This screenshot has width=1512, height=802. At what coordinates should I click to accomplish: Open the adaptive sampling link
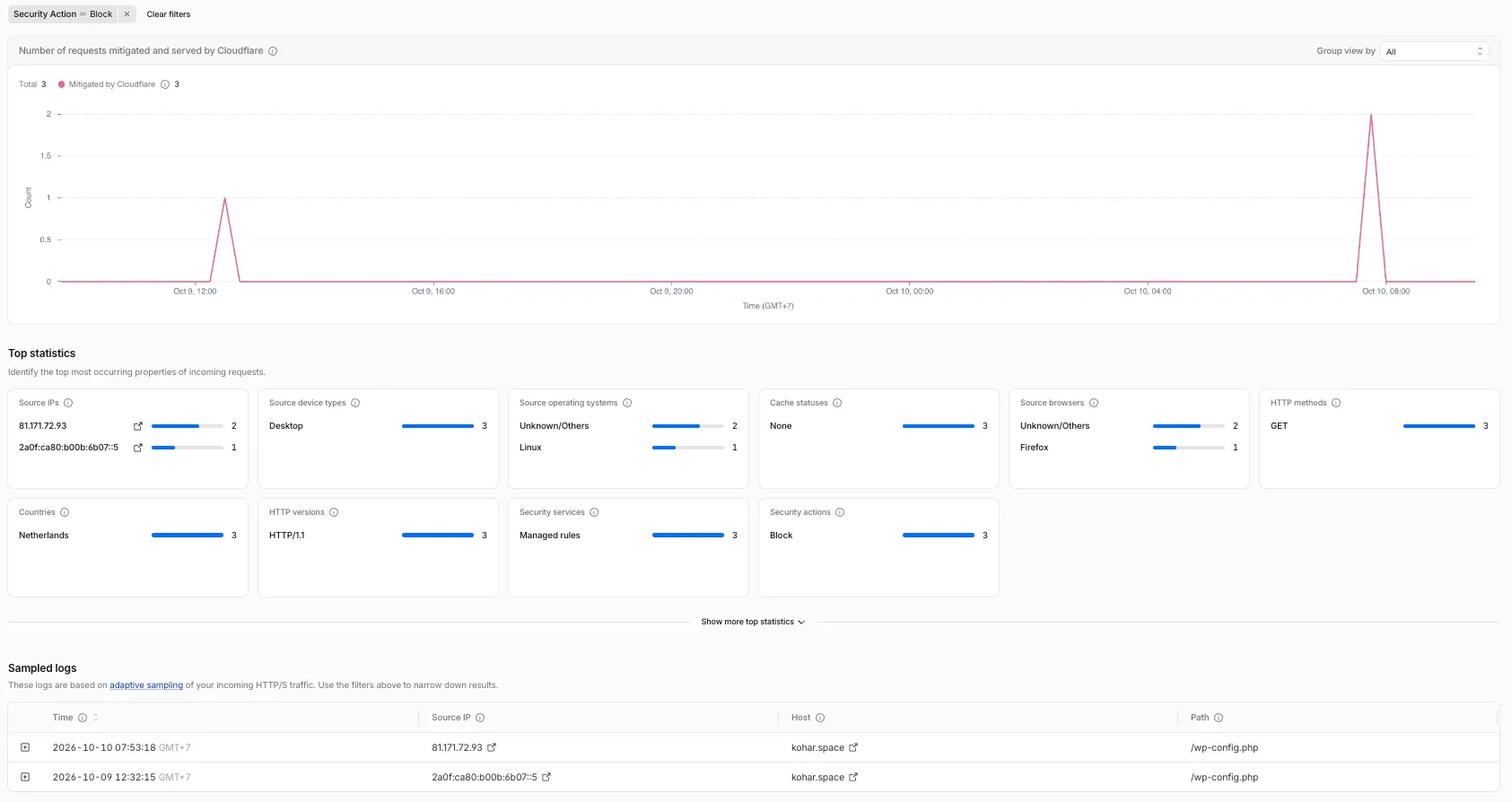click(146, 685)
